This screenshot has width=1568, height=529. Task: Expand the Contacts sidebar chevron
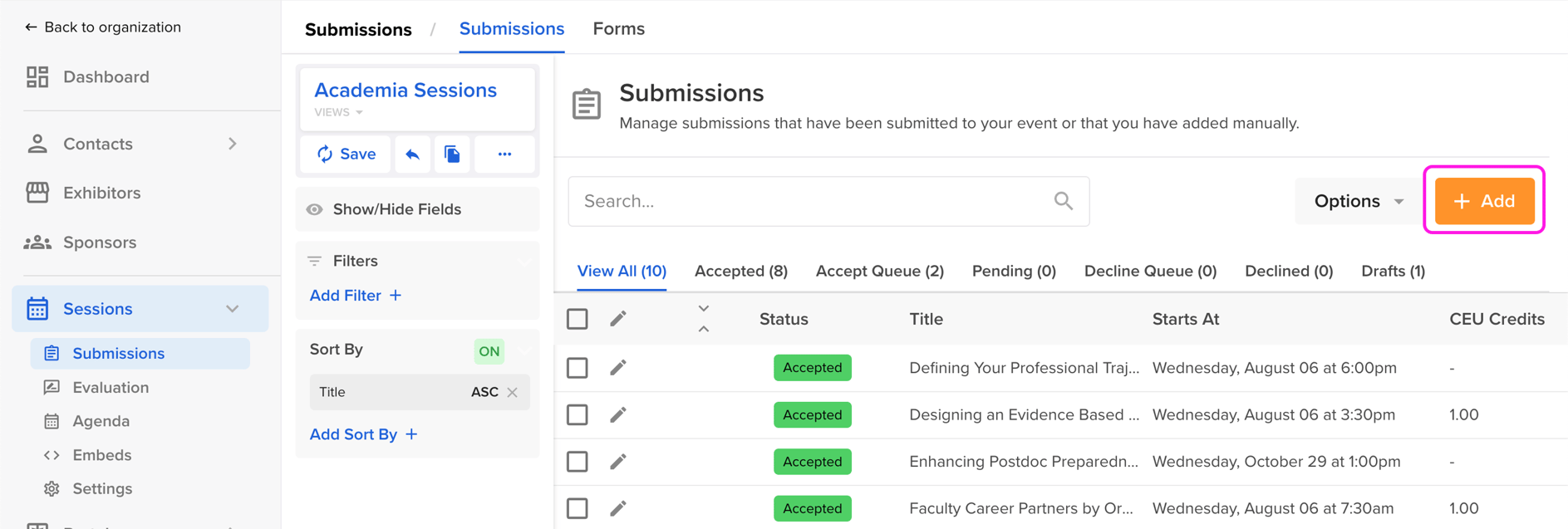pyautogui.click(x=233, y=144)
